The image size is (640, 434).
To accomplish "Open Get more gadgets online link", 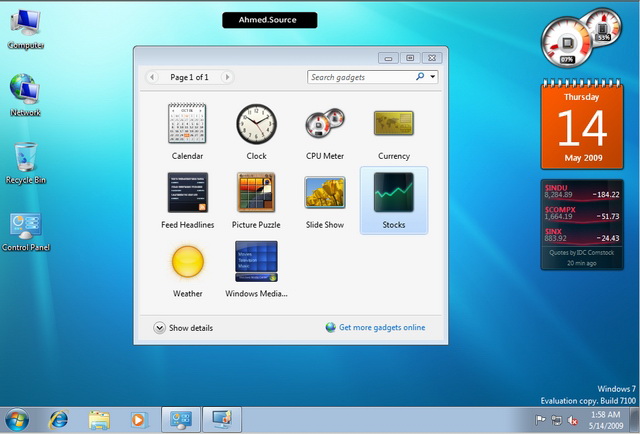I will (x=382, y=327).
